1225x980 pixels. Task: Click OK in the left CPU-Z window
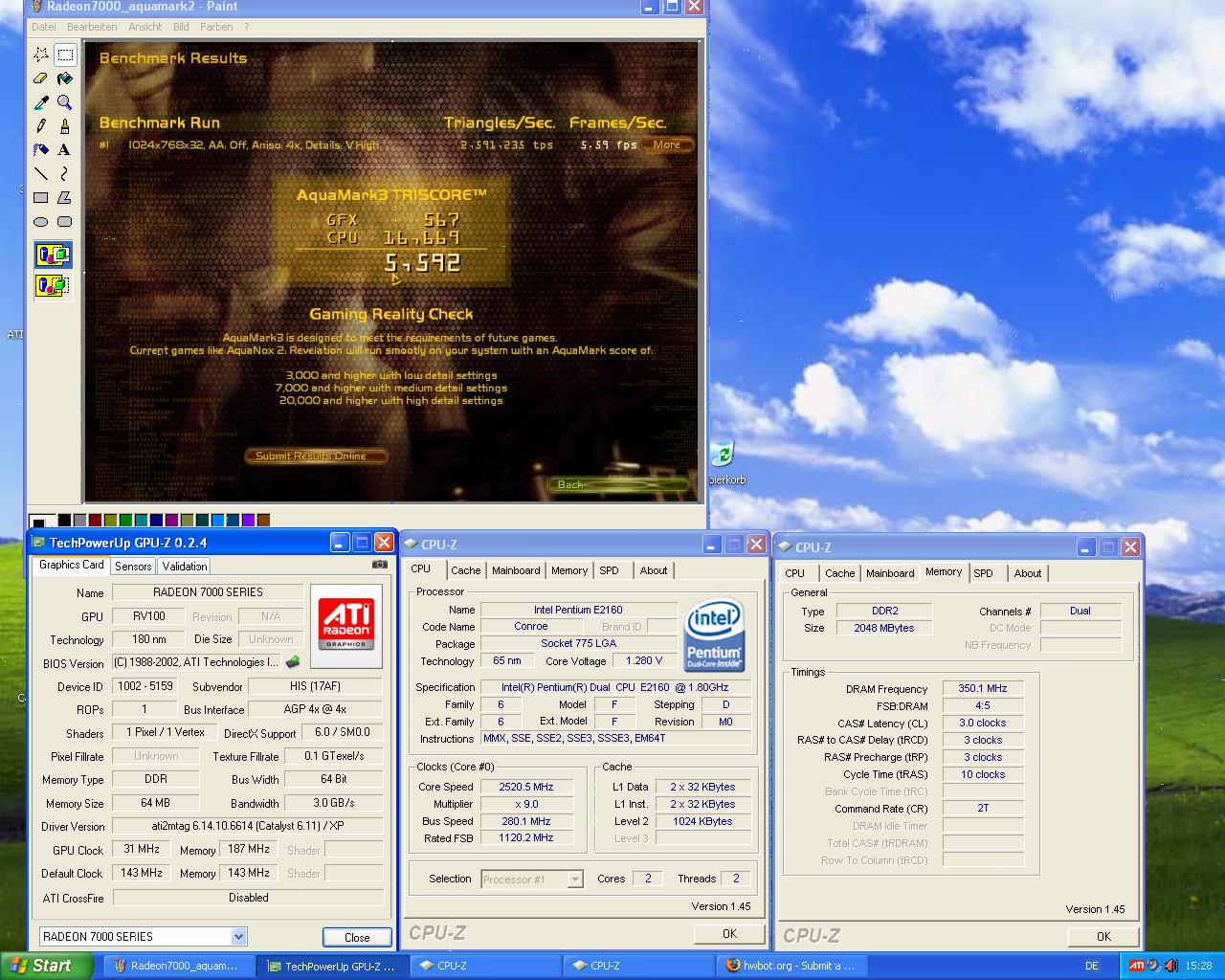pyautogui.click(x=729, y=933)
